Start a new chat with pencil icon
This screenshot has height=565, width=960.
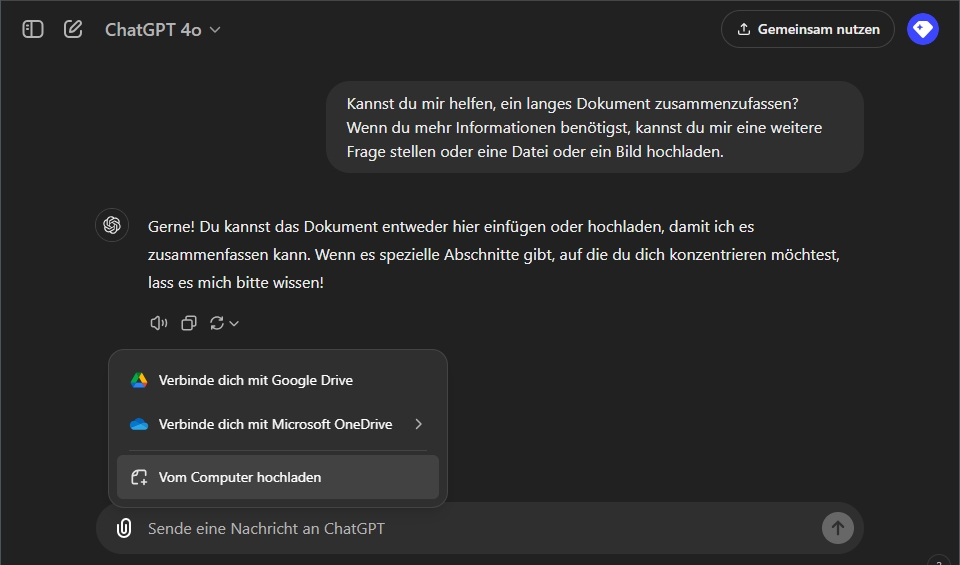point(73,29)
